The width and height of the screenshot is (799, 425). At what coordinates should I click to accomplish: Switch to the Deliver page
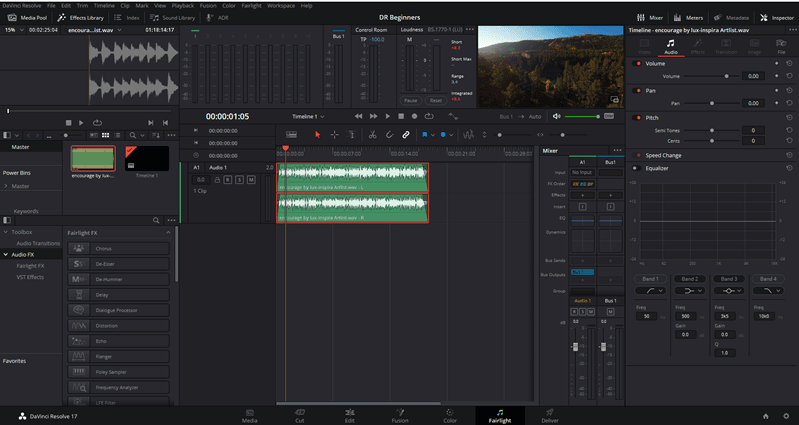pyautogui.click(x=550, y=416)
